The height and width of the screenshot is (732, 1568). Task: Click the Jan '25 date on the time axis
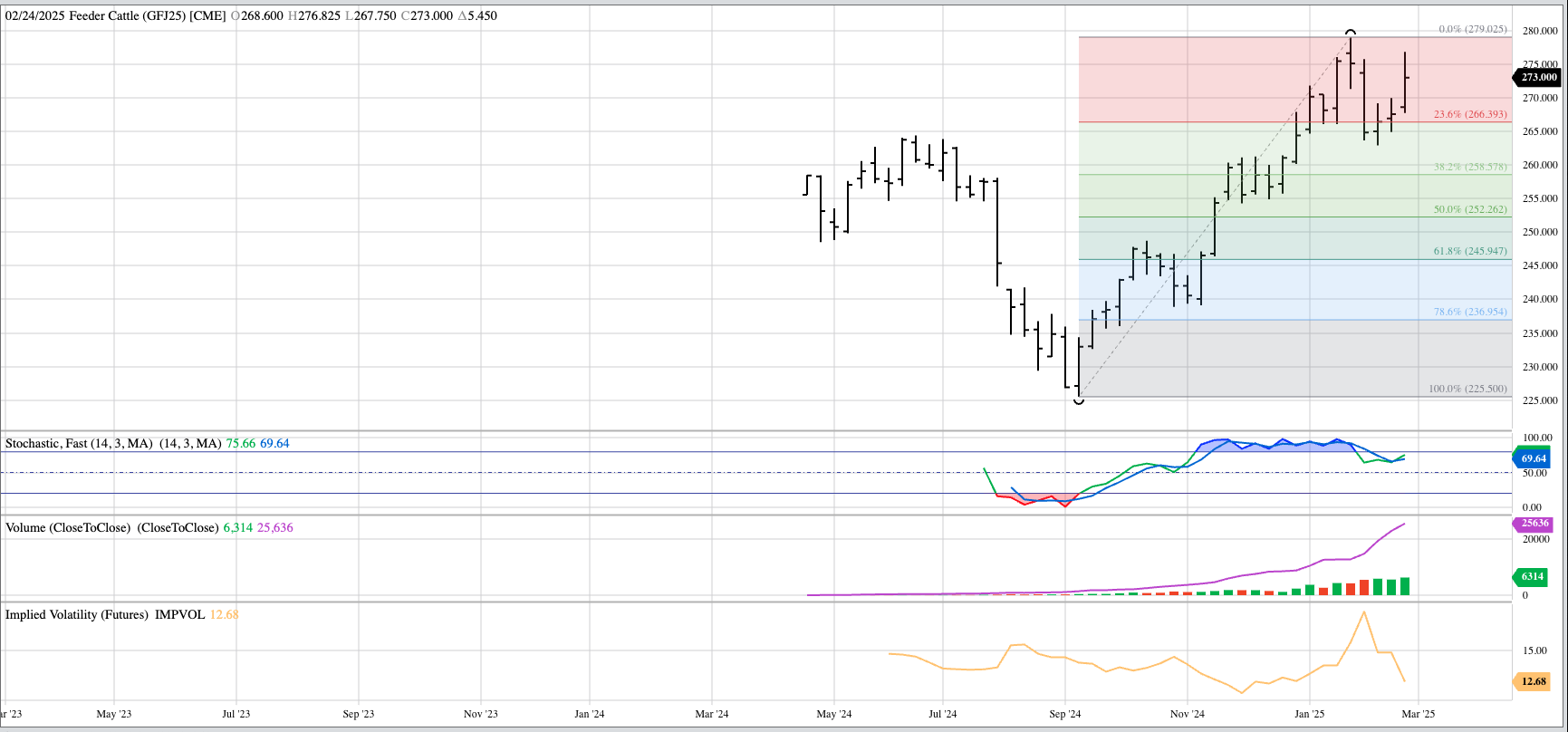pos(1309,714)
